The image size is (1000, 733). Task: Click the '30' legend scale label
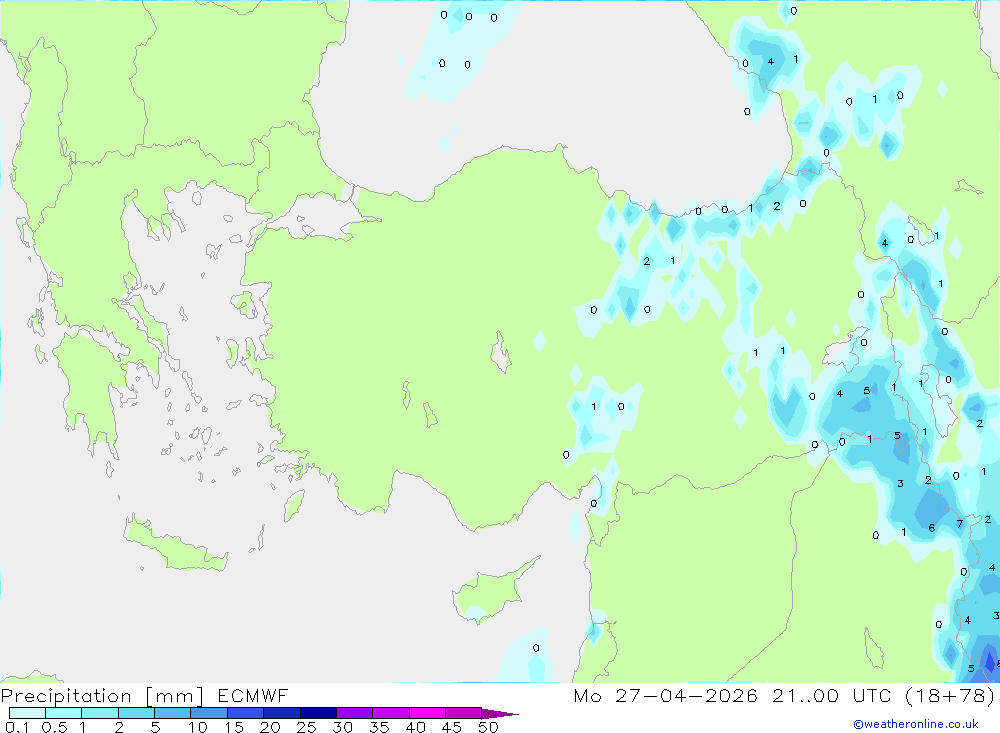(x=342, y=727)
